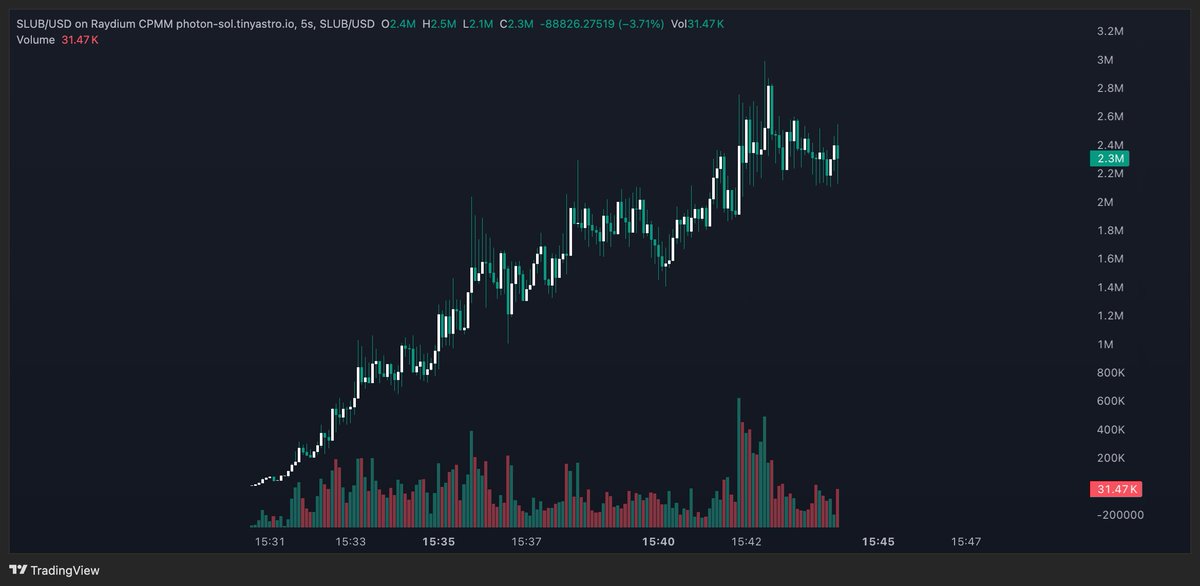Click the 1M price axis label

click(x=1105, y=345)
